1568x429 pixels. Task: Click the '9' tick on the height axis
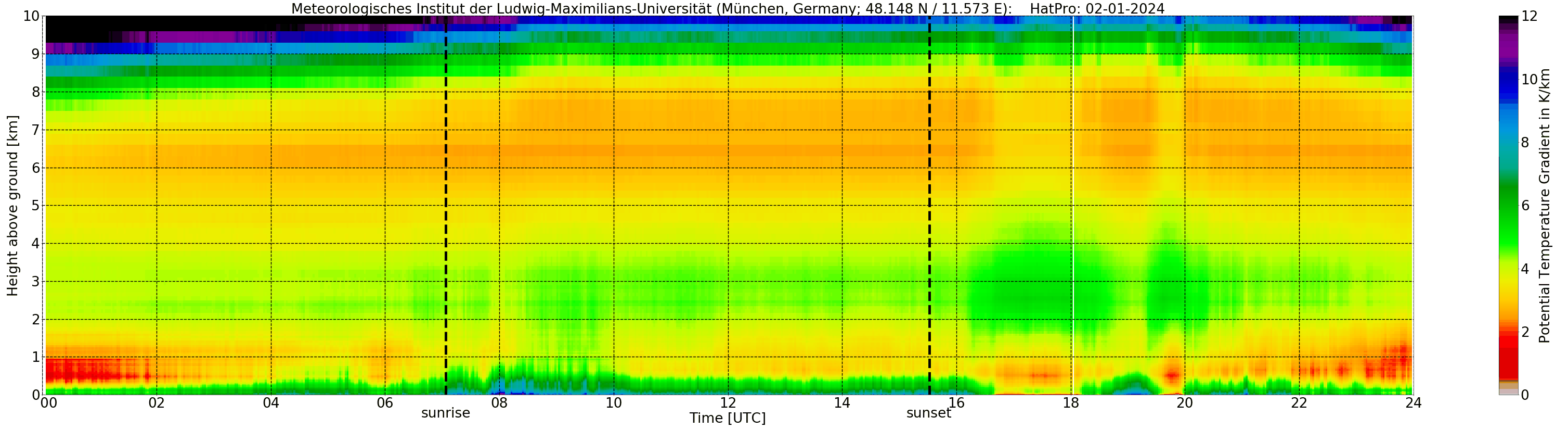pos(35,54)
